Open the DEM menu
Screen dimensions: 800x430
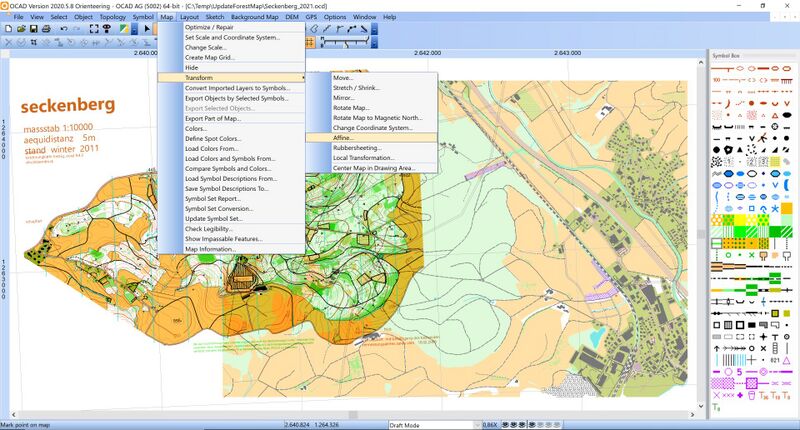point(292,17)
